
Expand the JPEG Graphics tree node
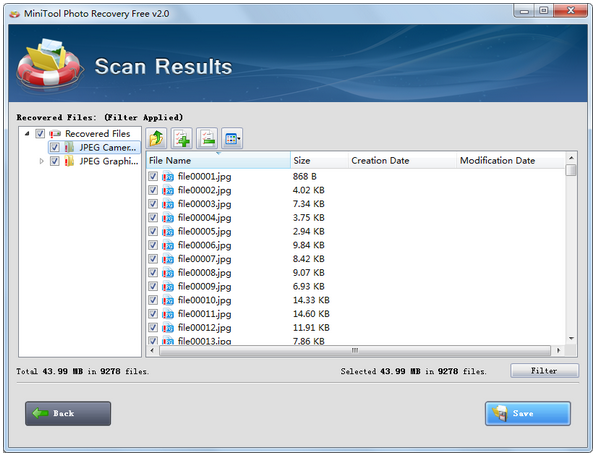pyautogui.click(x=42, y=161)
